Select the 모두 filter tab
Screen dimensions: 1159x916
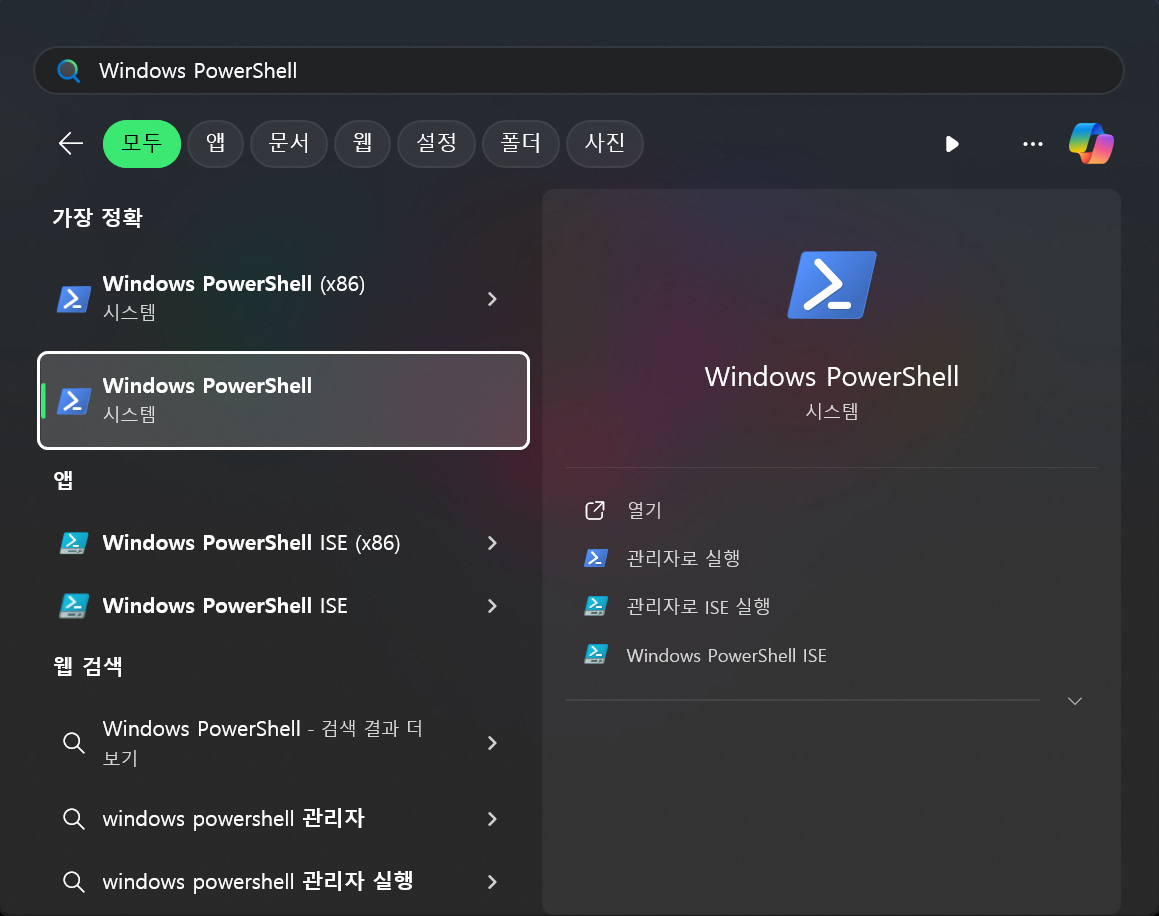click(142, 143)
